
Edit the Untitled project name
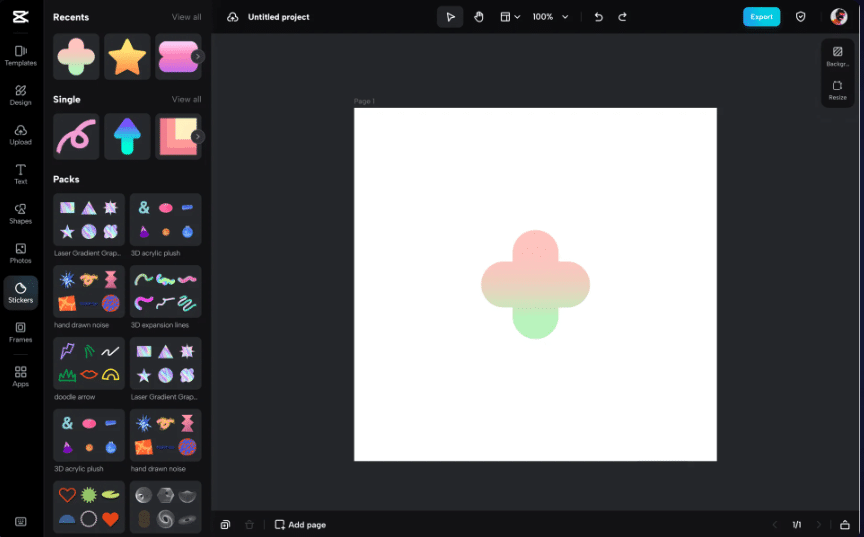(278, 17)
